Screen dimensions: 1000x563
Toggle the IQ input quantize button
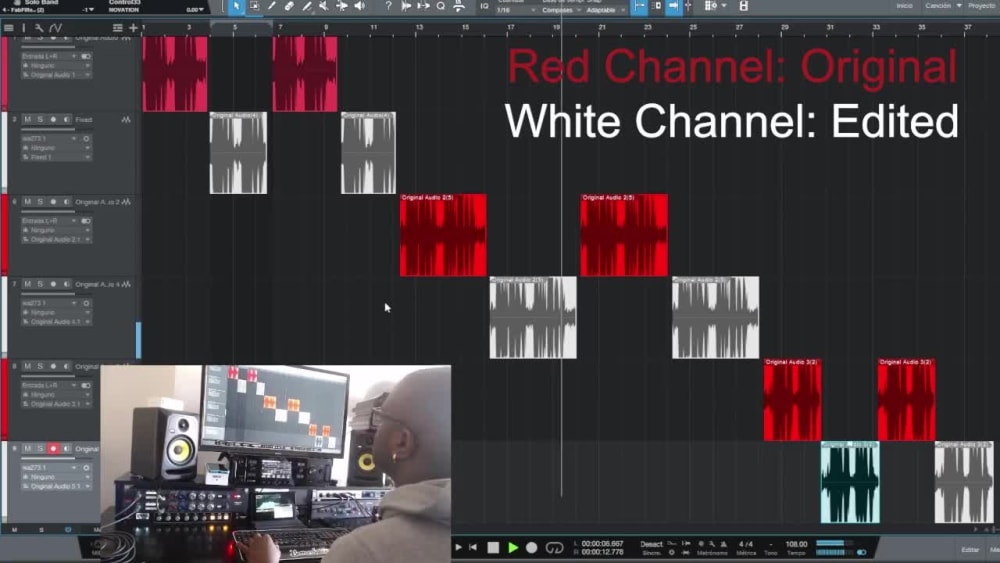point(484,6)
